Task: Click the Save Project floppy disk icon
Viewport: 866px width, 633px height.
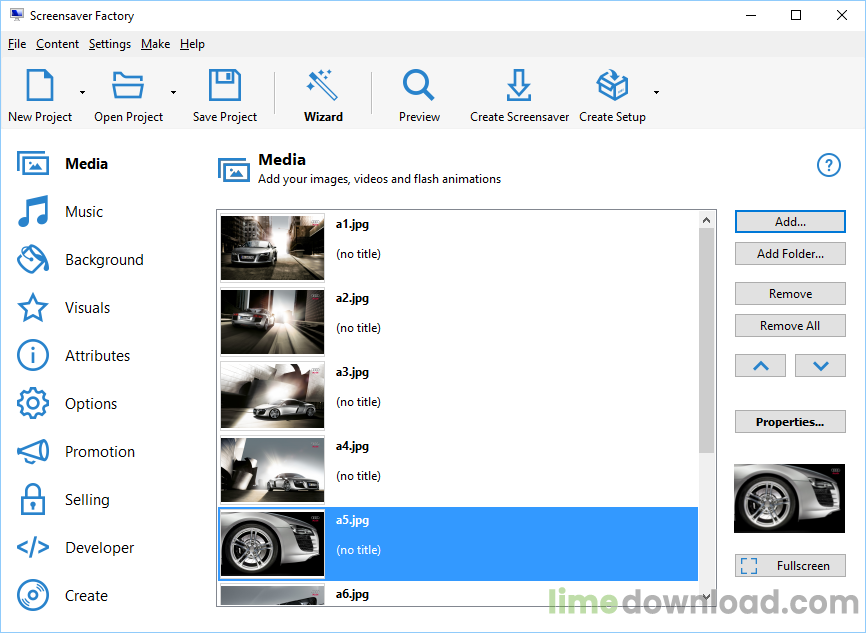Action: click(225, 86)
